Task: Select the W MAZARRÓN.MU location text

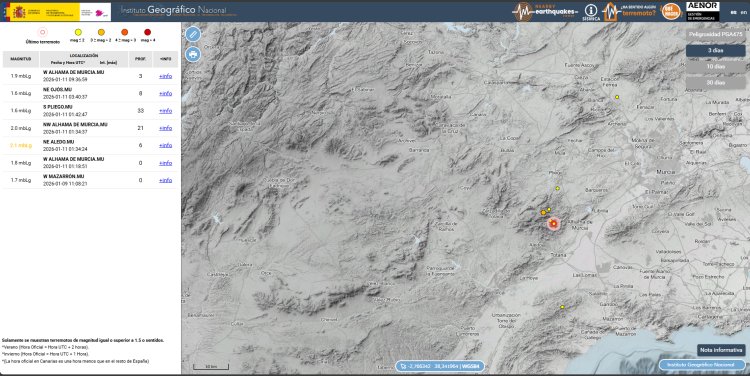Action: point(64,176)
